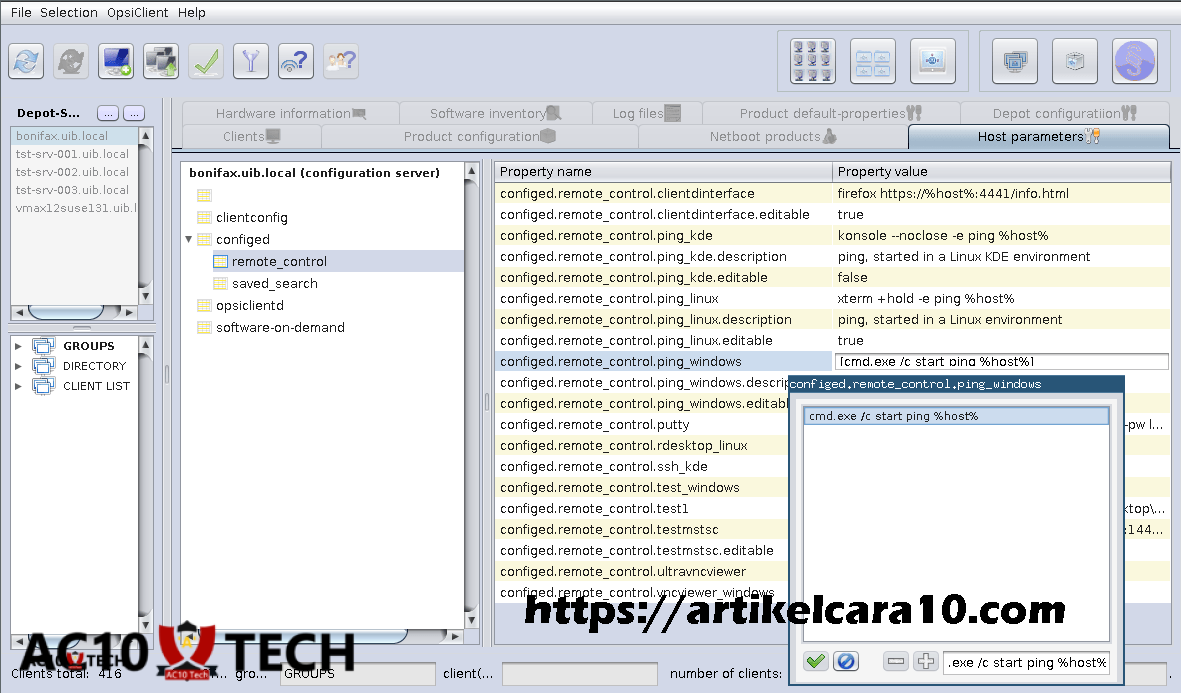Show session info with the persons question icon
This screenshot has height=693, width=1181.
click(341, 61)
